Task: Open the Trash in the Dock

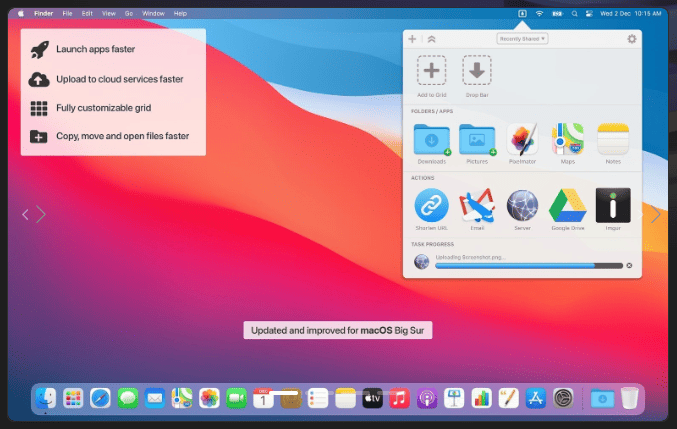Action: coord(630,398)
